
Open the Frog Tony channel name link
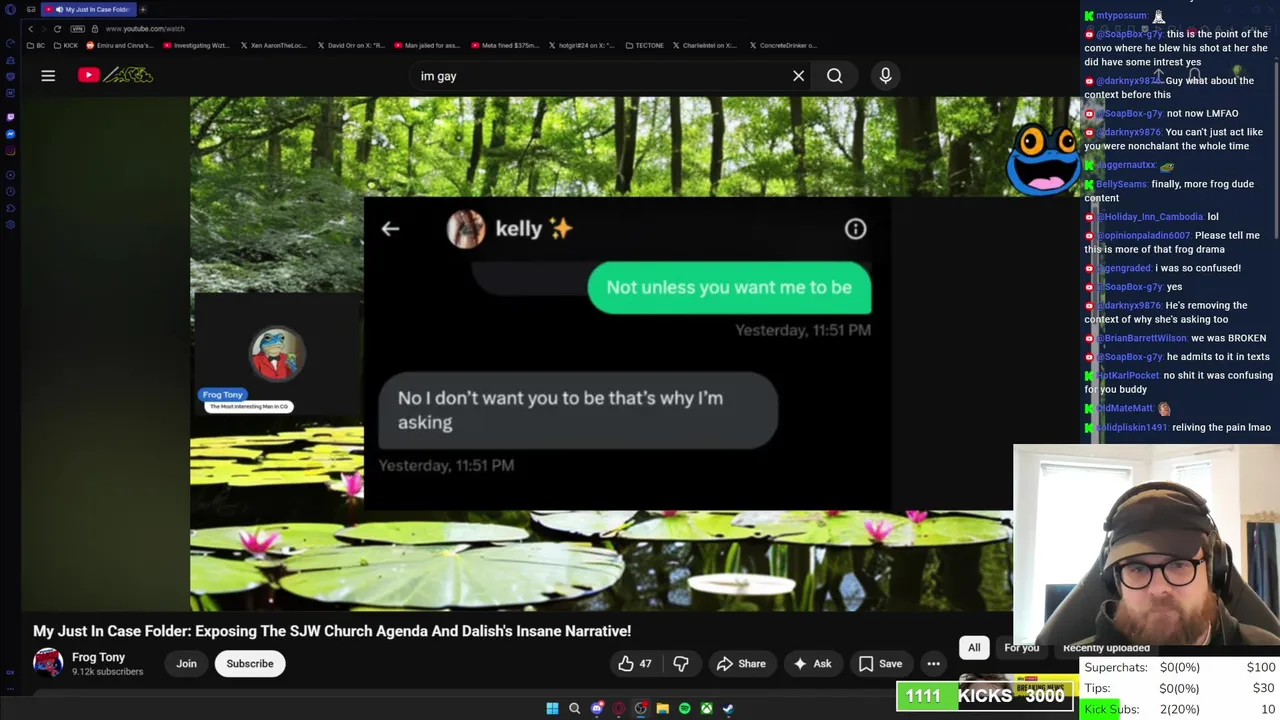(x=98, y=657)
